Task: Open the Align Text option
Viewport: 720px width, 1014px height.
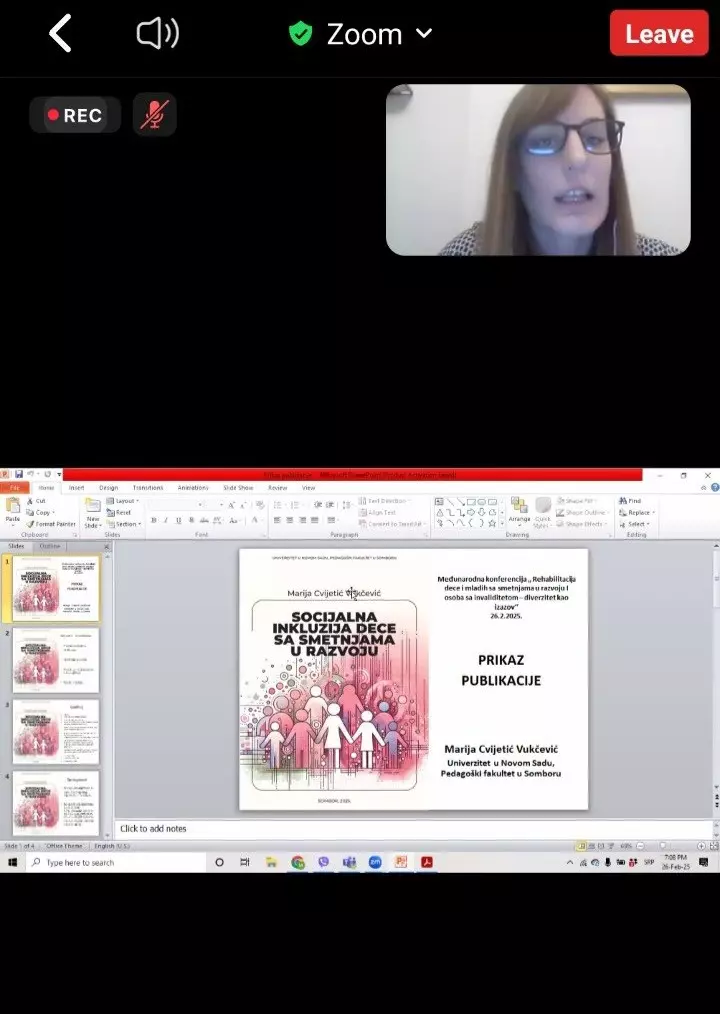Action: (378, 512)
